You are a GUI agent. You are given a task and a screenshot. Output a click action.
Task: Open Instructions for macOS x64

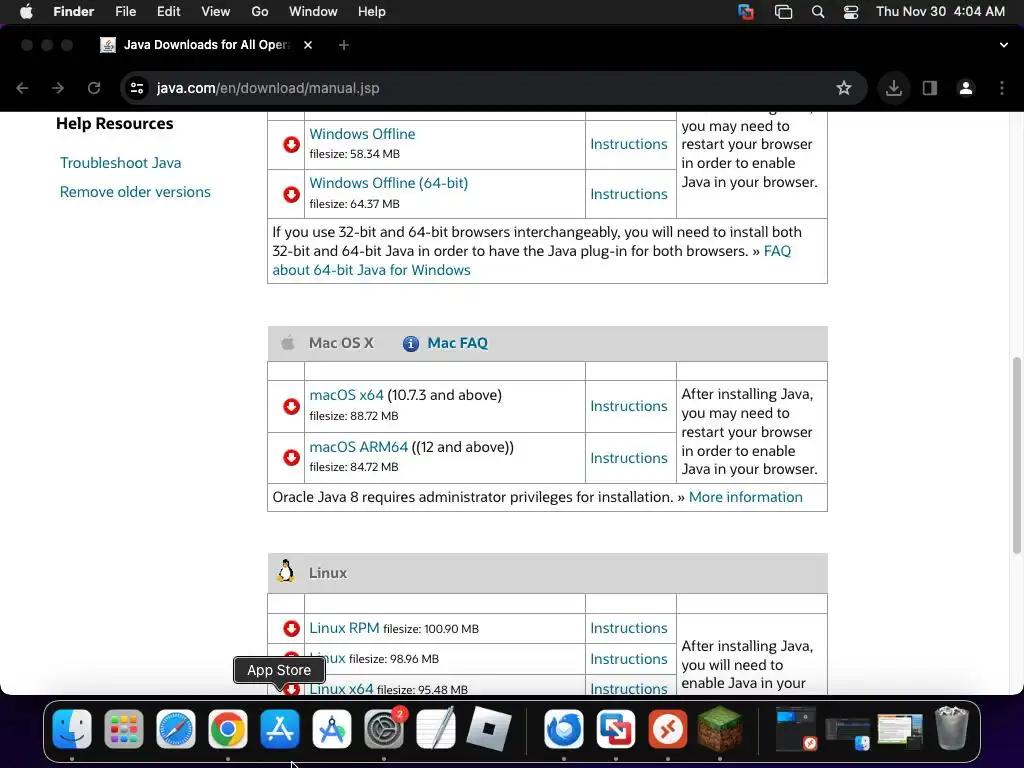629,406
